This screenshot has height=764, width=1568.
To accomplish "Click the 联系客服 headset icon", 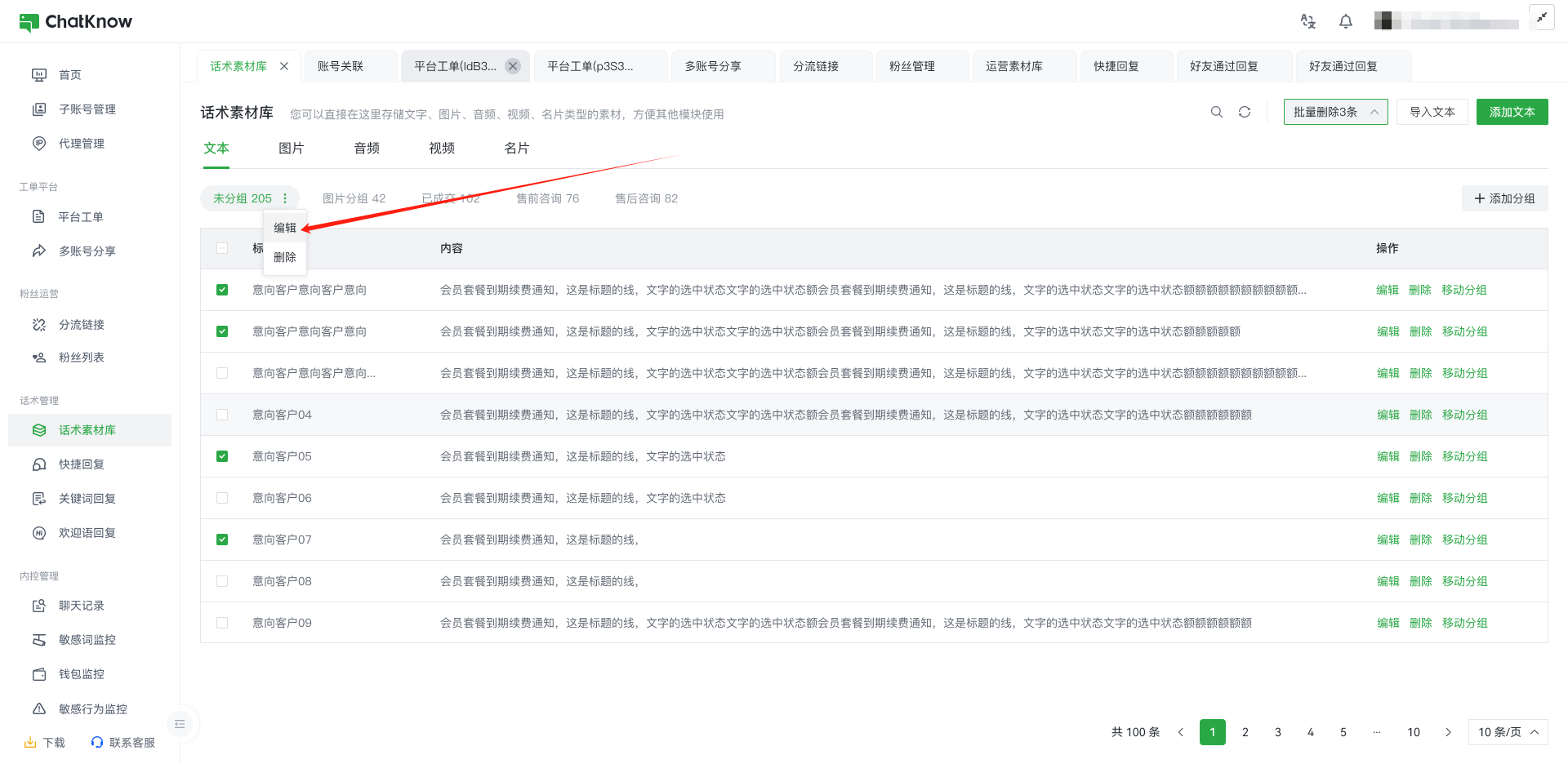I will click(97, 742).
